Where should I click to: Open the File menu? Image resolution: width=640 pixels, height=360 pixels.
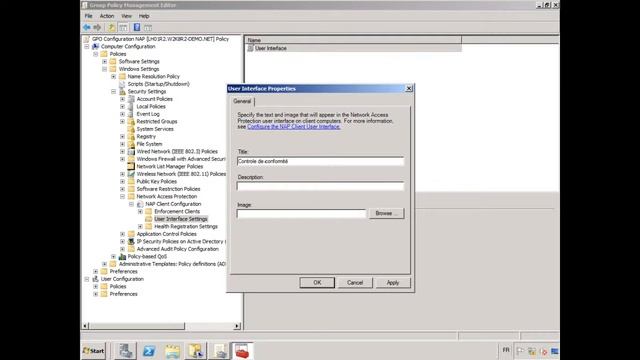click(x=89, y=16)
